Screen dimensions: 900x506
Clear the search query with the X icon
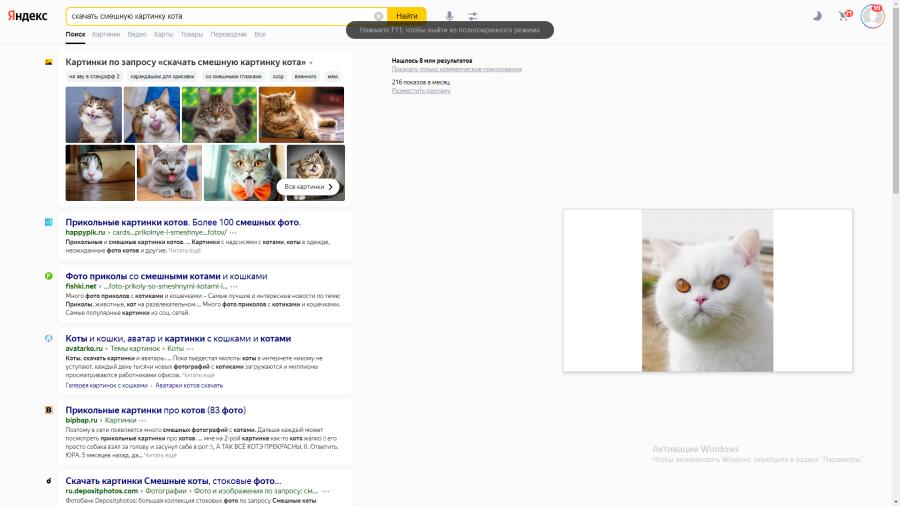click(x=378, y=16)
